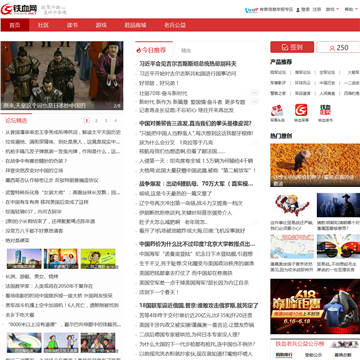Open the 老兵公益 nav tab
The image size is (360, 360).
point(175,25)
